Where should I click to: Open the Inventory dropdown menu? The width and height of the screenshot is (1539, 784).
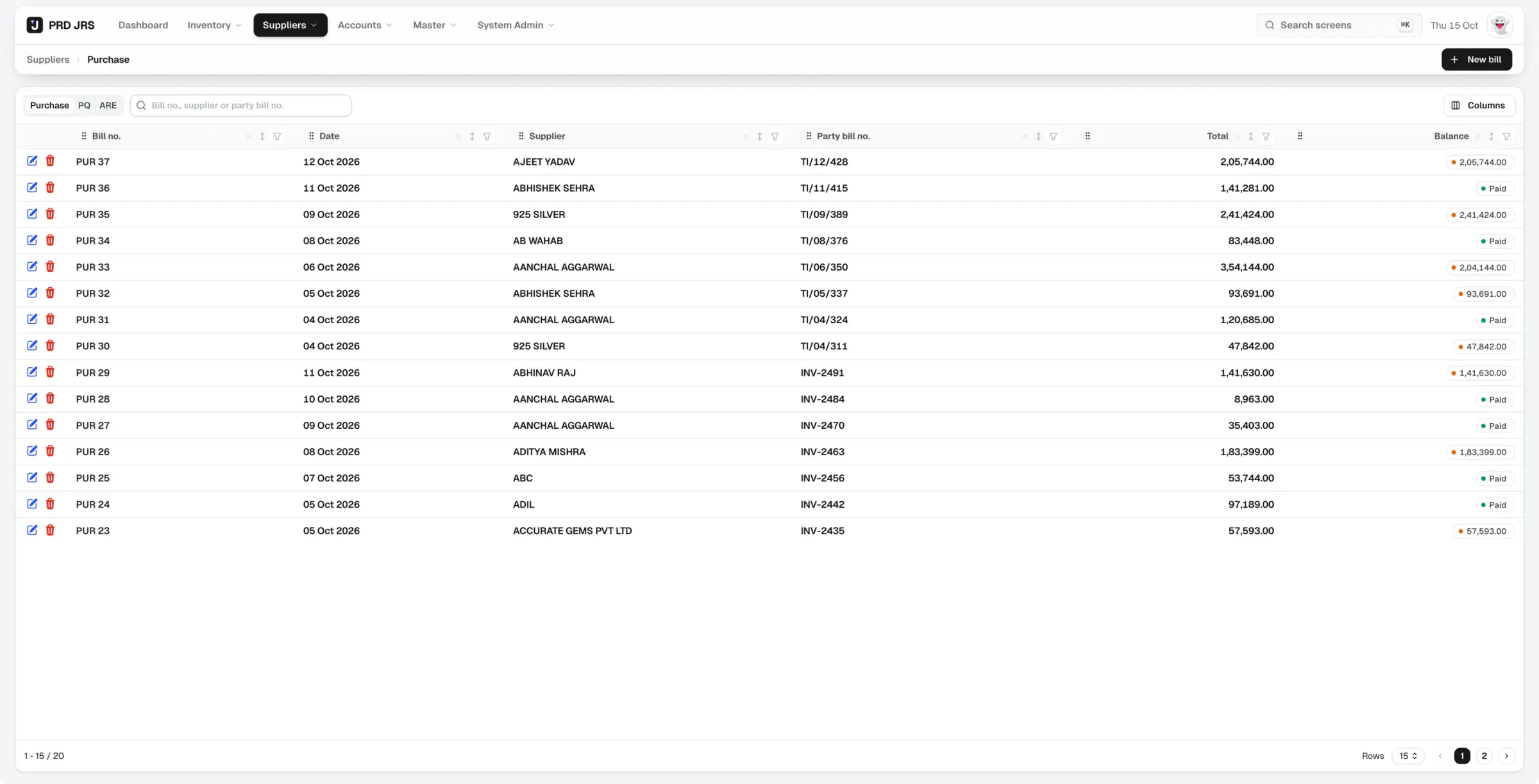214,25
